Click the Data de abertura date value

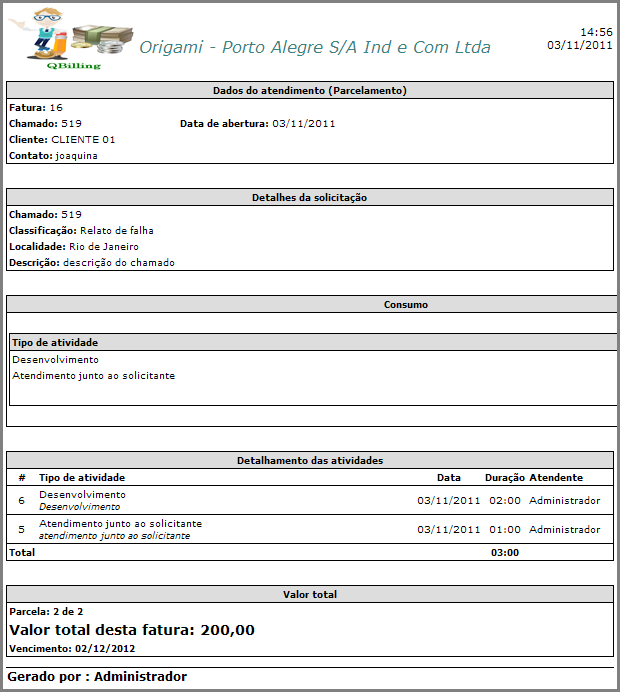304,124
